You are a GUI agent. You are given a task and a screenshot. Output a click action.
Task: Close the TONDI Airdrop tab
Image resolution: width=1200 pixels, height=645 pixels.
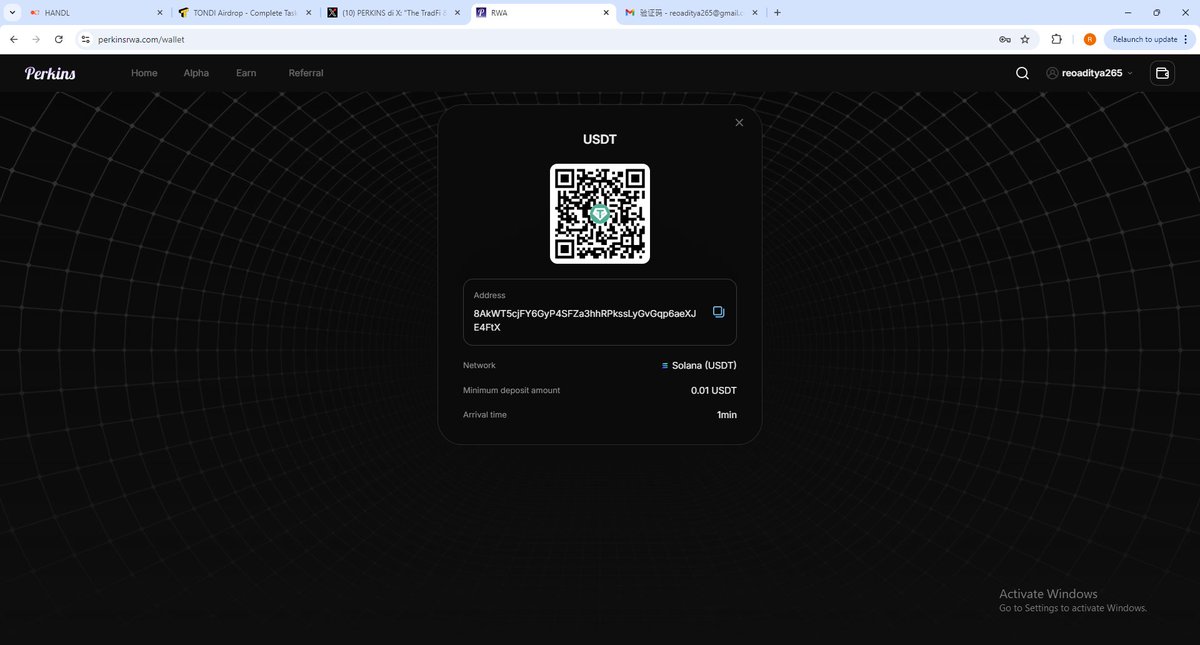[309, 12]
